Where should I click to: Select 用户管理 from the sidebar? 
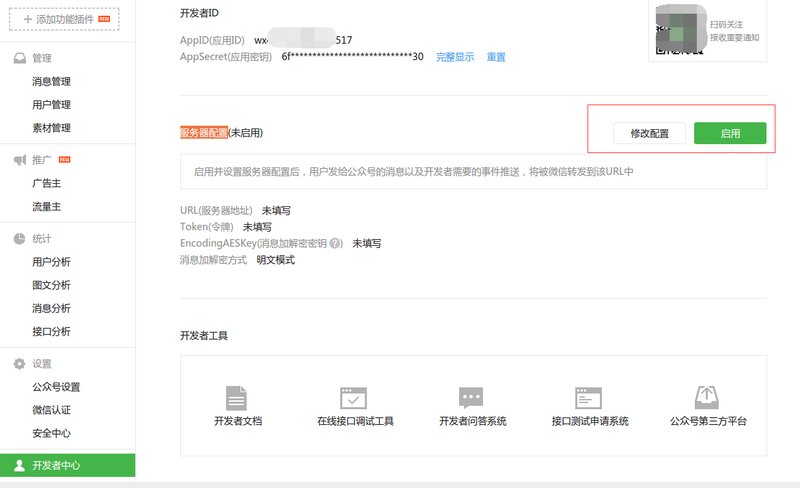pos(51,105)
